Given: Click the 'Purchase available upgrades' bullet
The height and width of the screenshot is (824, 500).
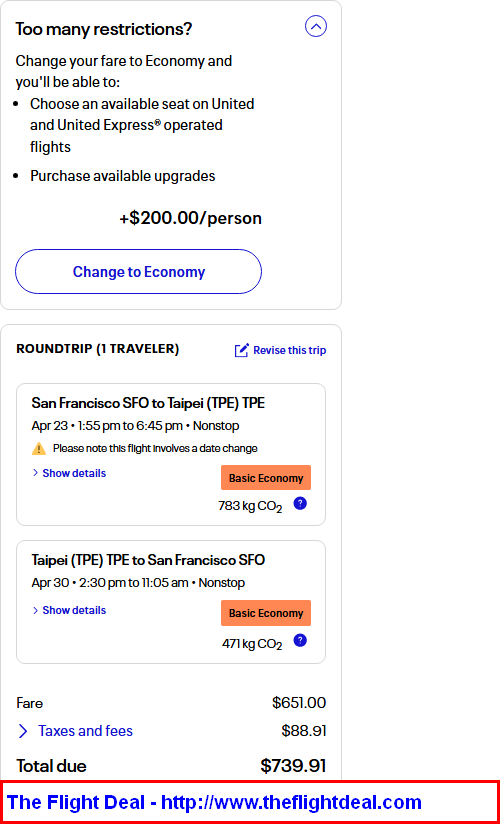Looking at the screenshot, I should (x=123, y=176).
